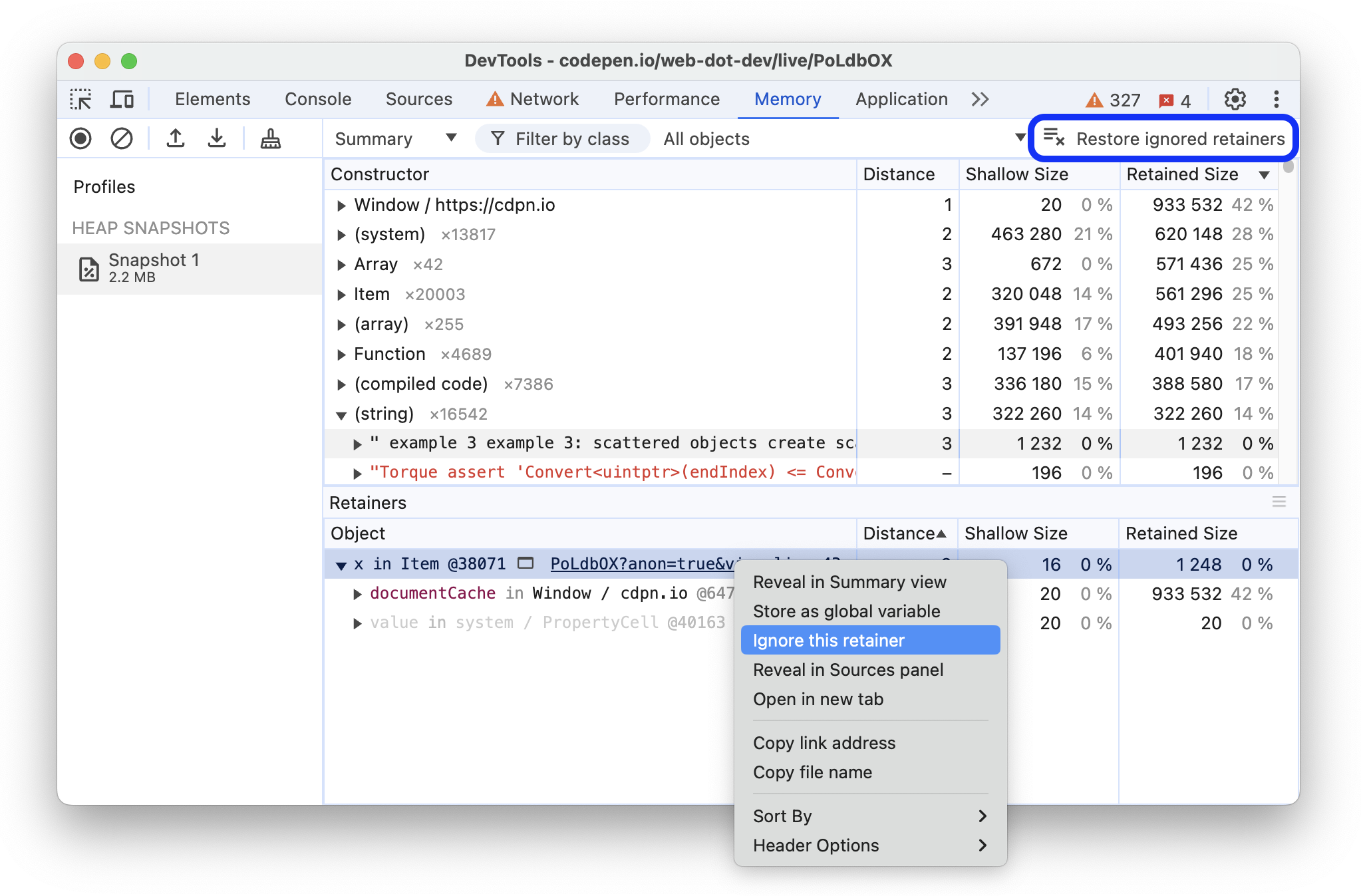Image resolution: width=1361 pixels, height=896 pixels.
Task: Open the Summary view dropdown
Action: click(x=391, y=139)
